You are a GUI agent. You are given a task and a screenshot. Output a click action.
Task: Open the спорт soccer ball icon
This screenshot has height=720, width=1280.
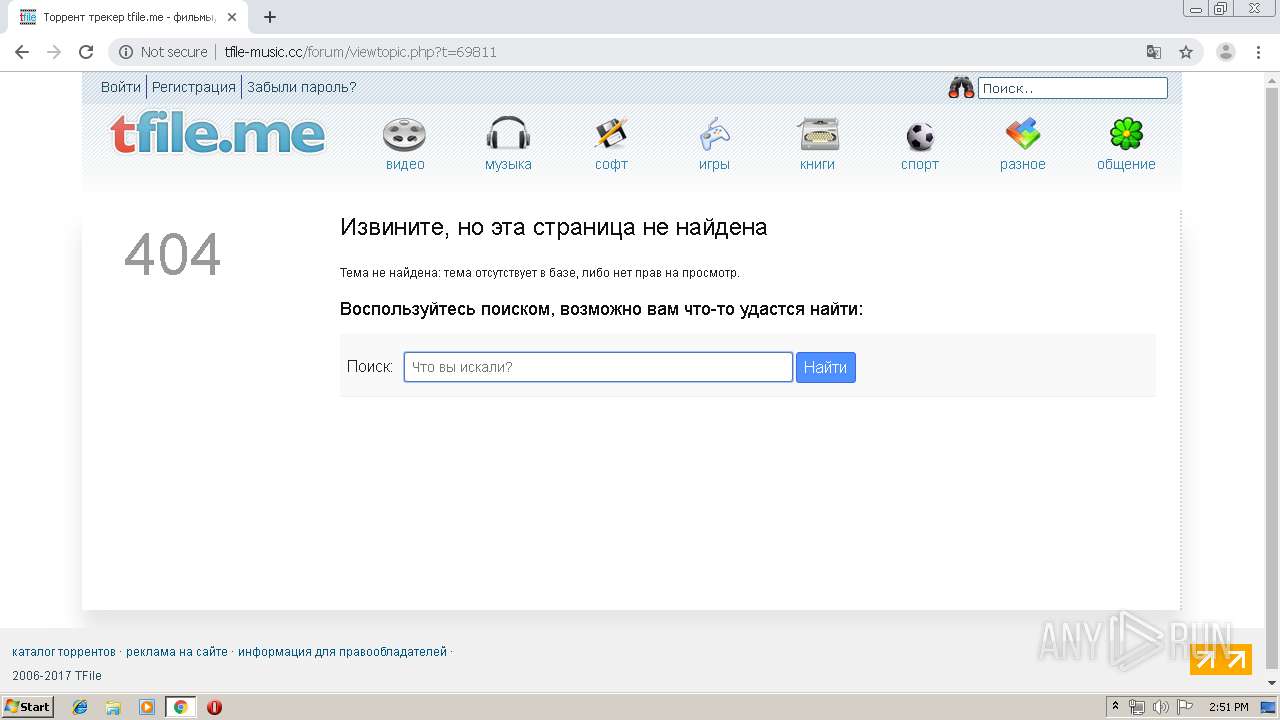920,136
